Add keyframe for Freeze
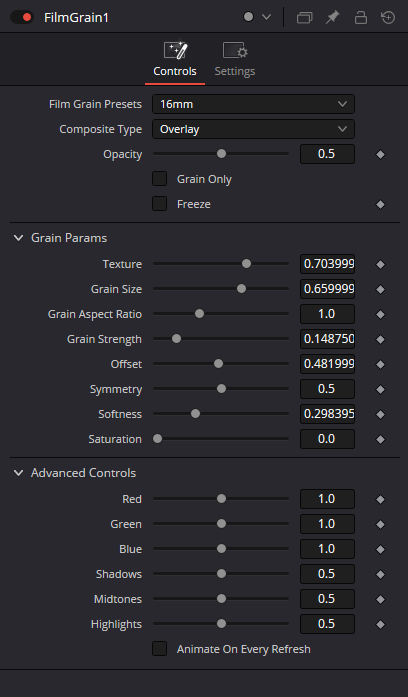 pos(380,204)
